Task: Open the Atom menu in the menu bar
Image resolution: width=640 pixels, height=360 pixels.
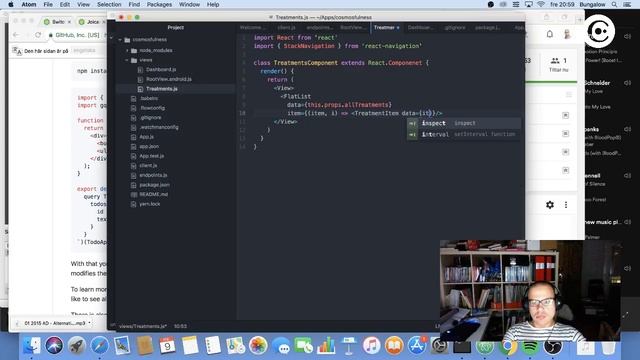Action: coord(29,4)
